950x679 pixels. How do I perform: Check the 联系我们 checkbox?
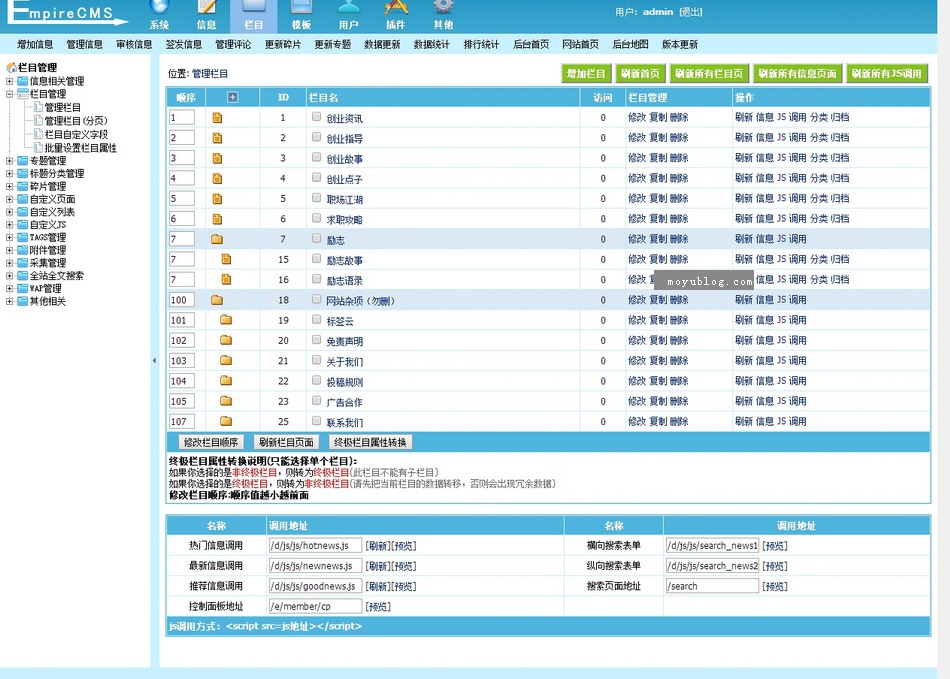point(316,420)
